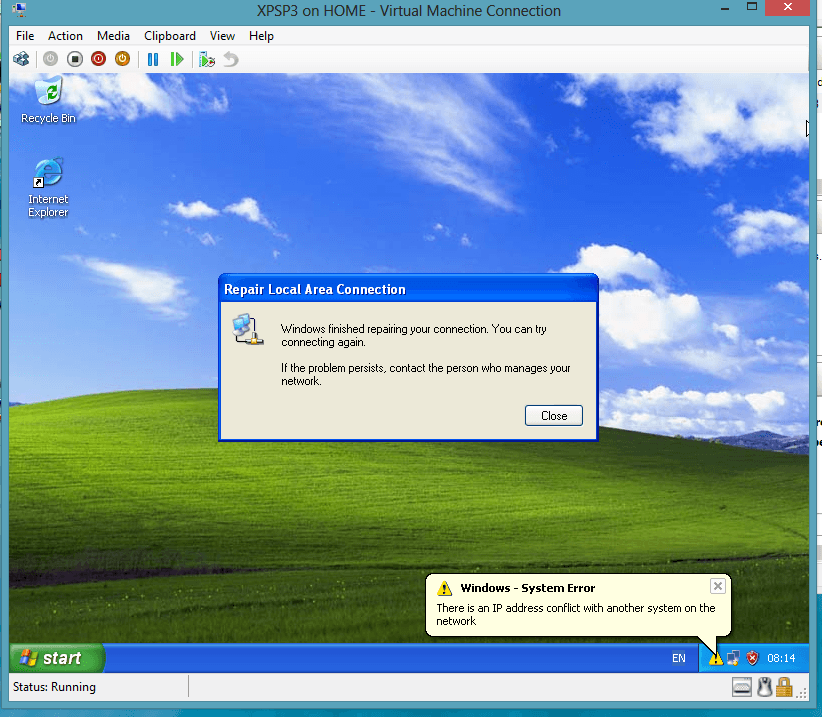Screen dimensions: 822x717
Task: Dismiss the System Error balloon notification
Action: tap(718, 586)
